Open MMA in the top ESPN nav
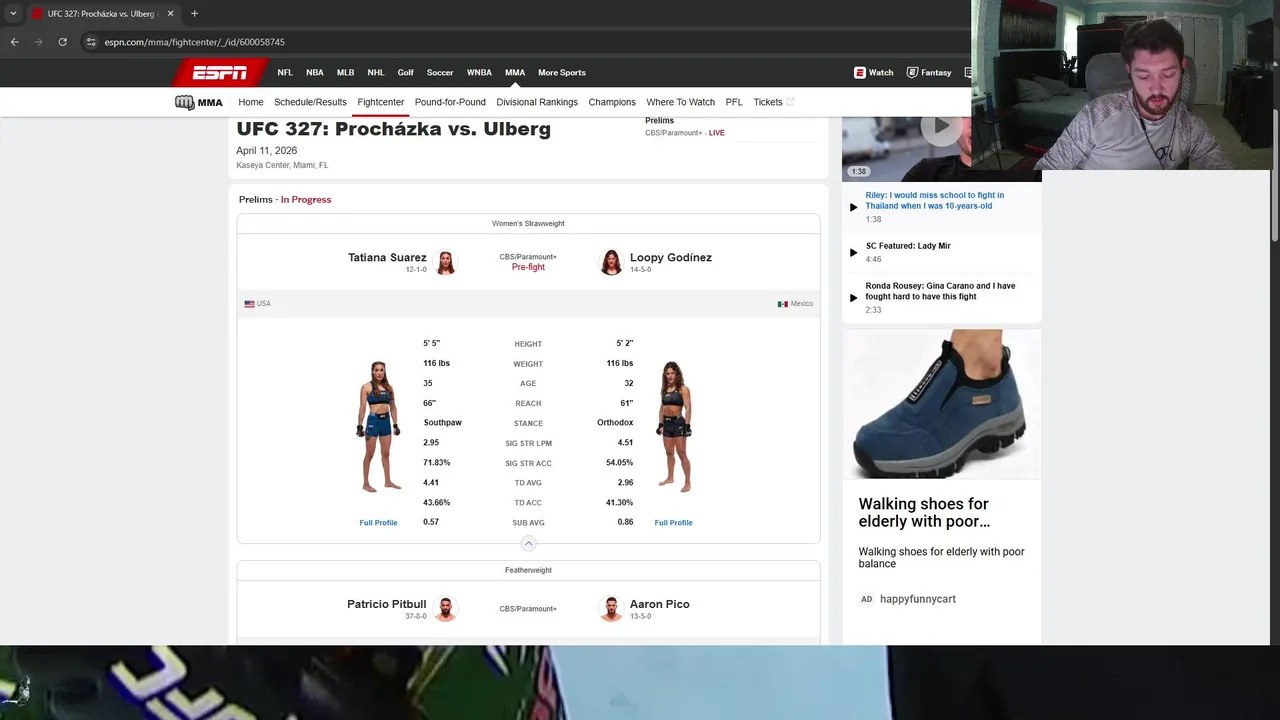 point(515,72)
